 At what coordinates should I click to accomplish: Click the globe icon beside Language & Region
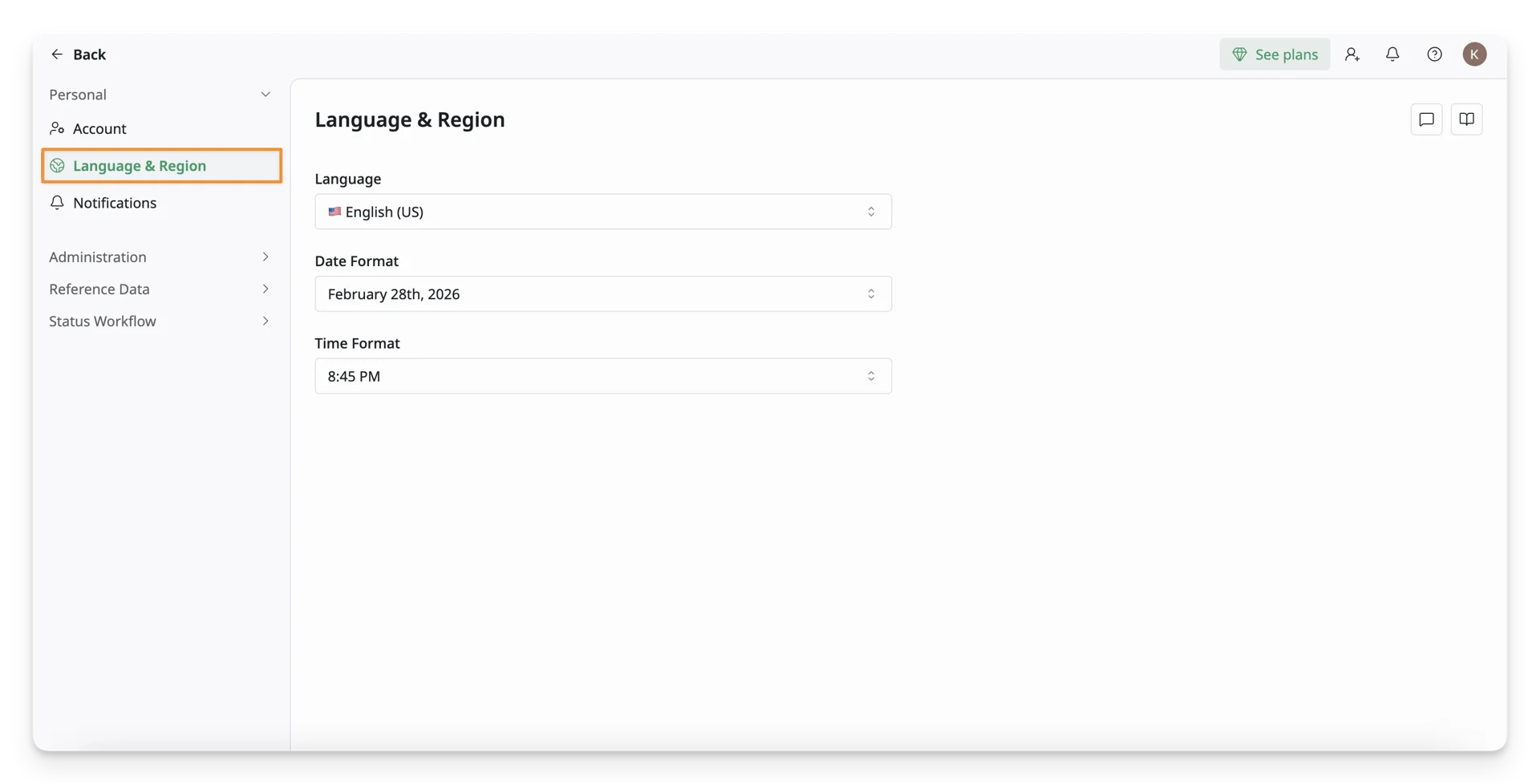pos(57,166)
